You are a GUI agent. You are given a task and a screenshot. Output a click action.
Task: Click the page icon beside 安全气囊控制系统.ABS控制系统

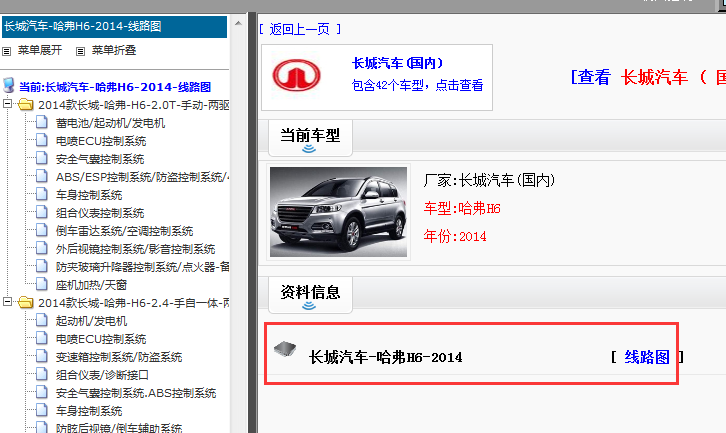tap(42, 392)
